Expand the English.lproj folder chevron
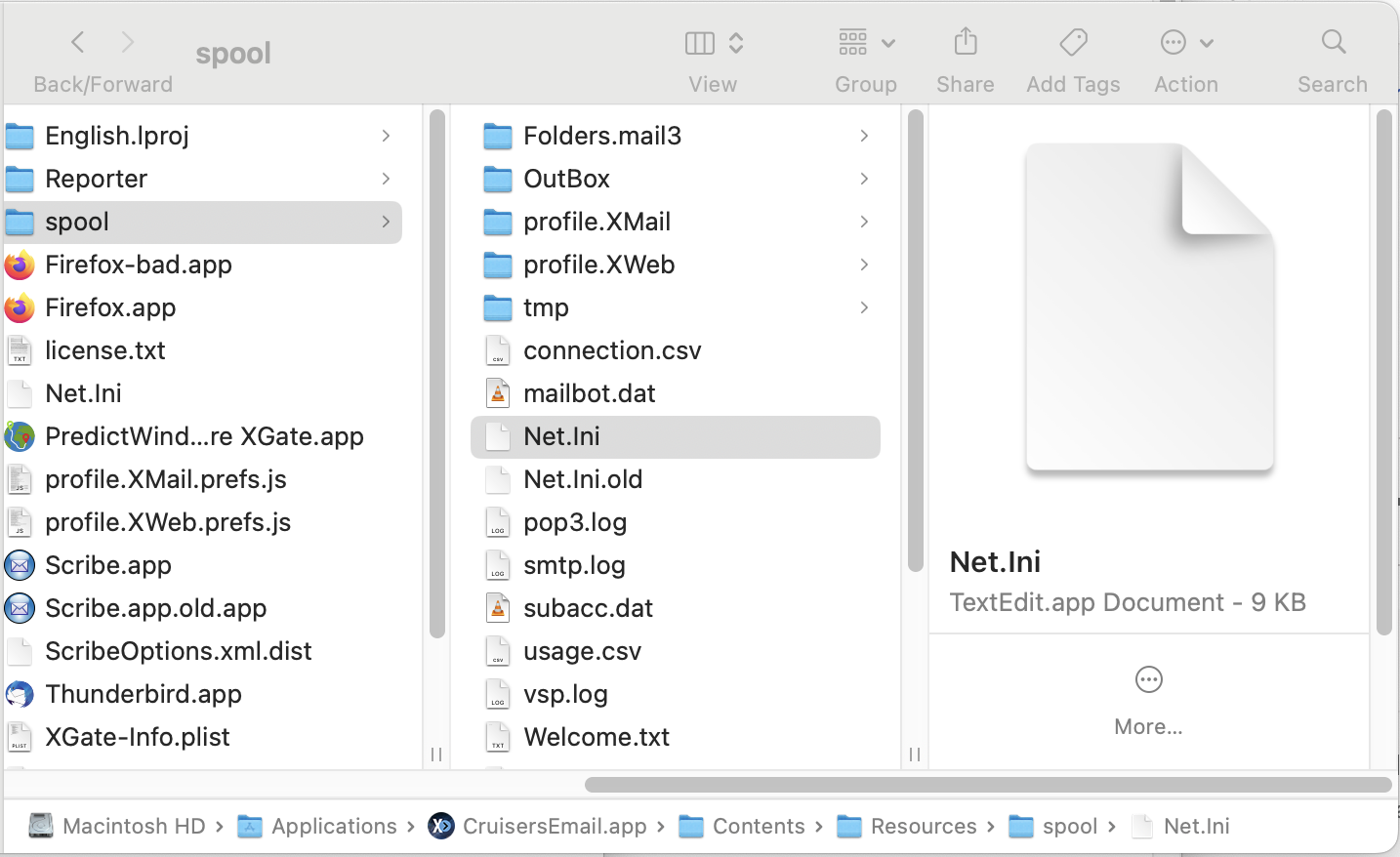Screen dimensions: 1400x857 (x=387, y=136)
